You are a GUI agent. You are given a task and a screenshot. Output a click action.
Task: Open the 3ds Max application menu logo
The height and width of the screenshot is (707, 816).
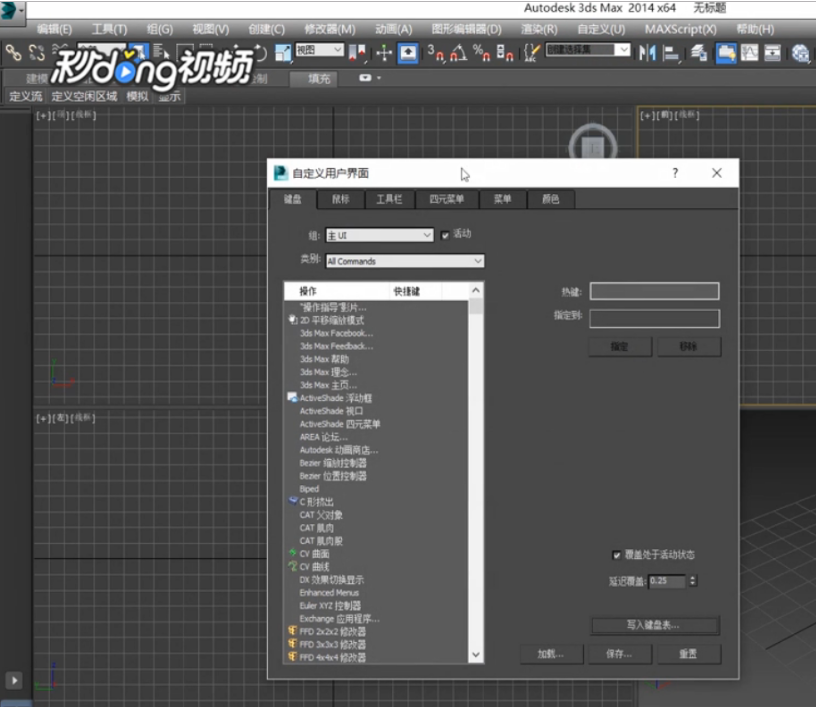(x=9, y=10)
